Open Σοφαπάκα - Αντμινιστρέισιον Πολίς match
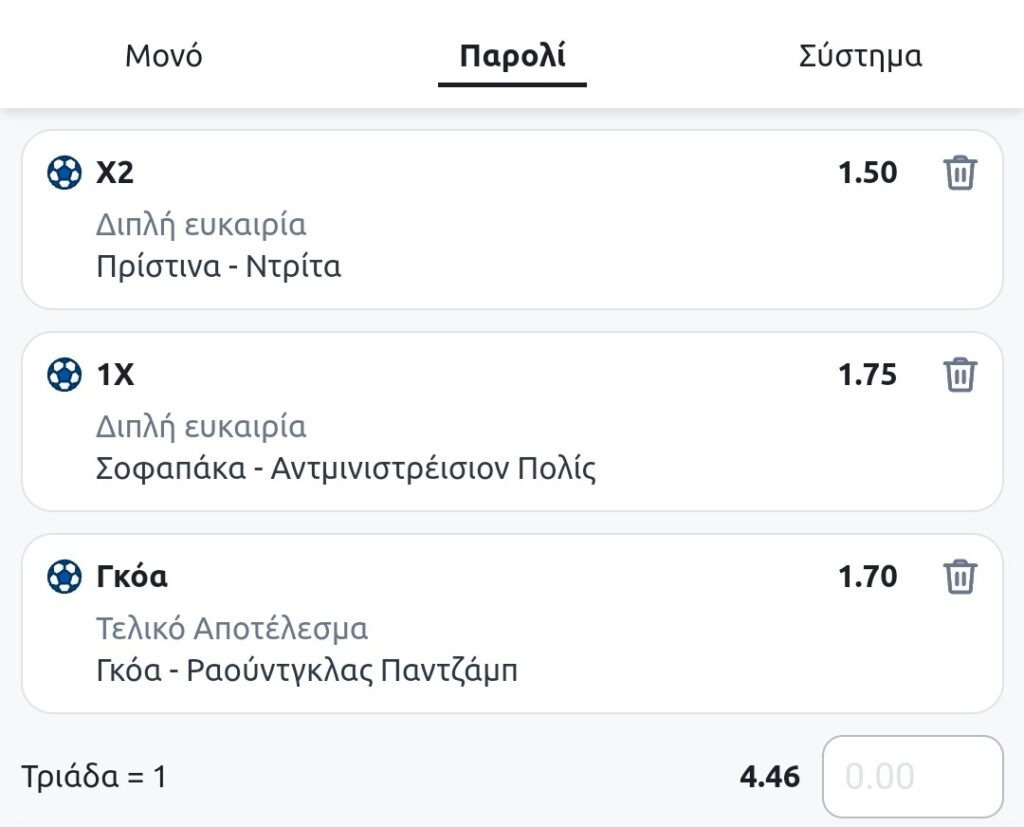Screen dimensions: 1024x827 pyautogui.click(x=346, y=469)
